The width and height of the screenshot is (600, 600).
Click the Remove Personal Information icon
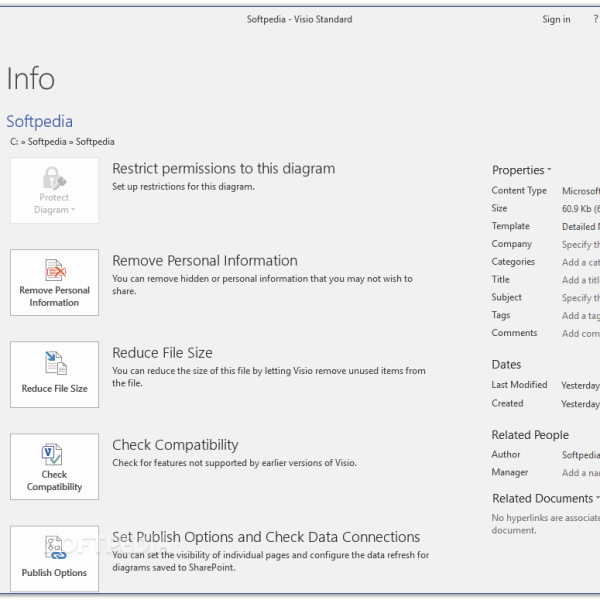(x=55, y=269)
